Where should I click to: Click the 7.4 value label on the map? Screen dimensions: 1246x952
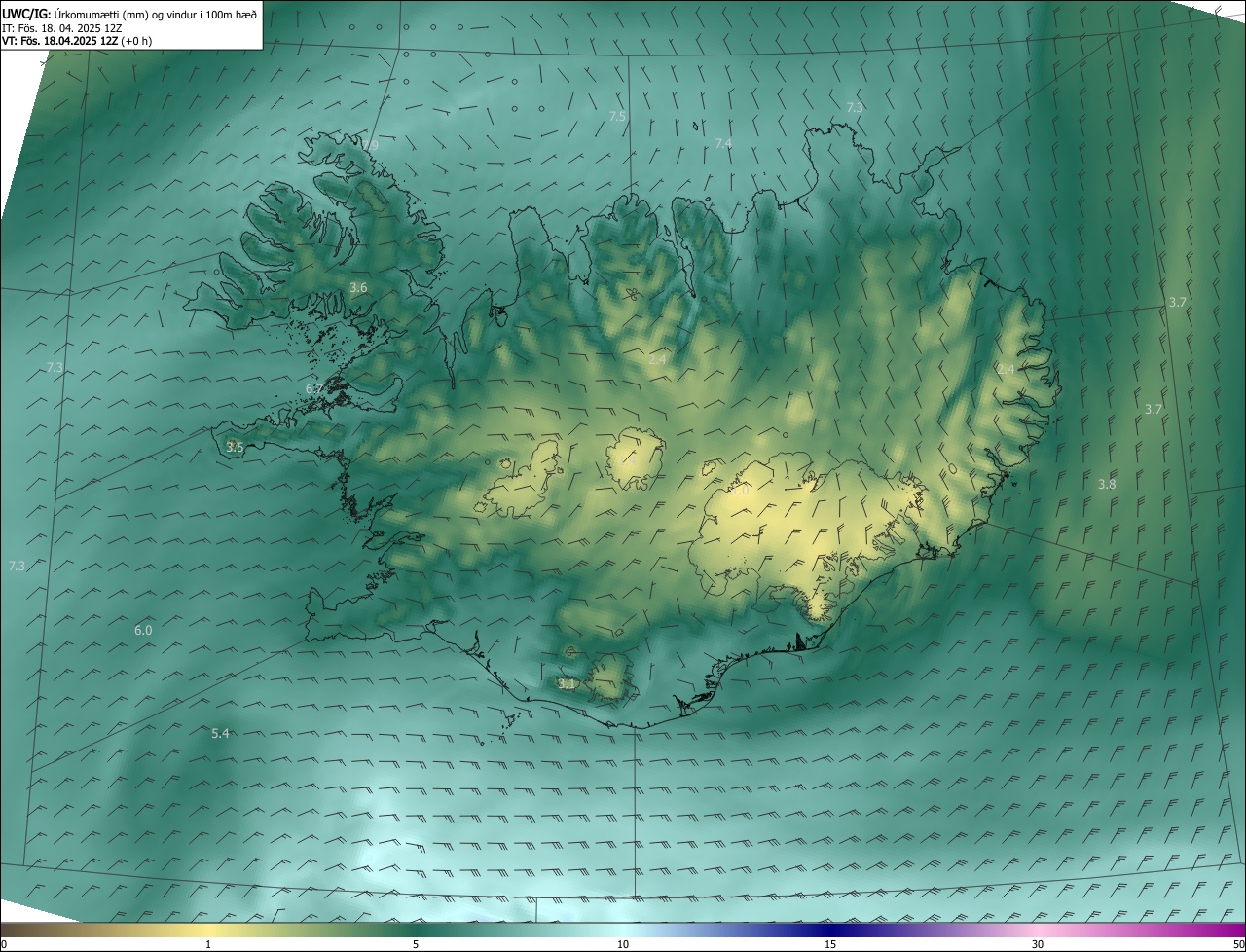click(723, 144)
